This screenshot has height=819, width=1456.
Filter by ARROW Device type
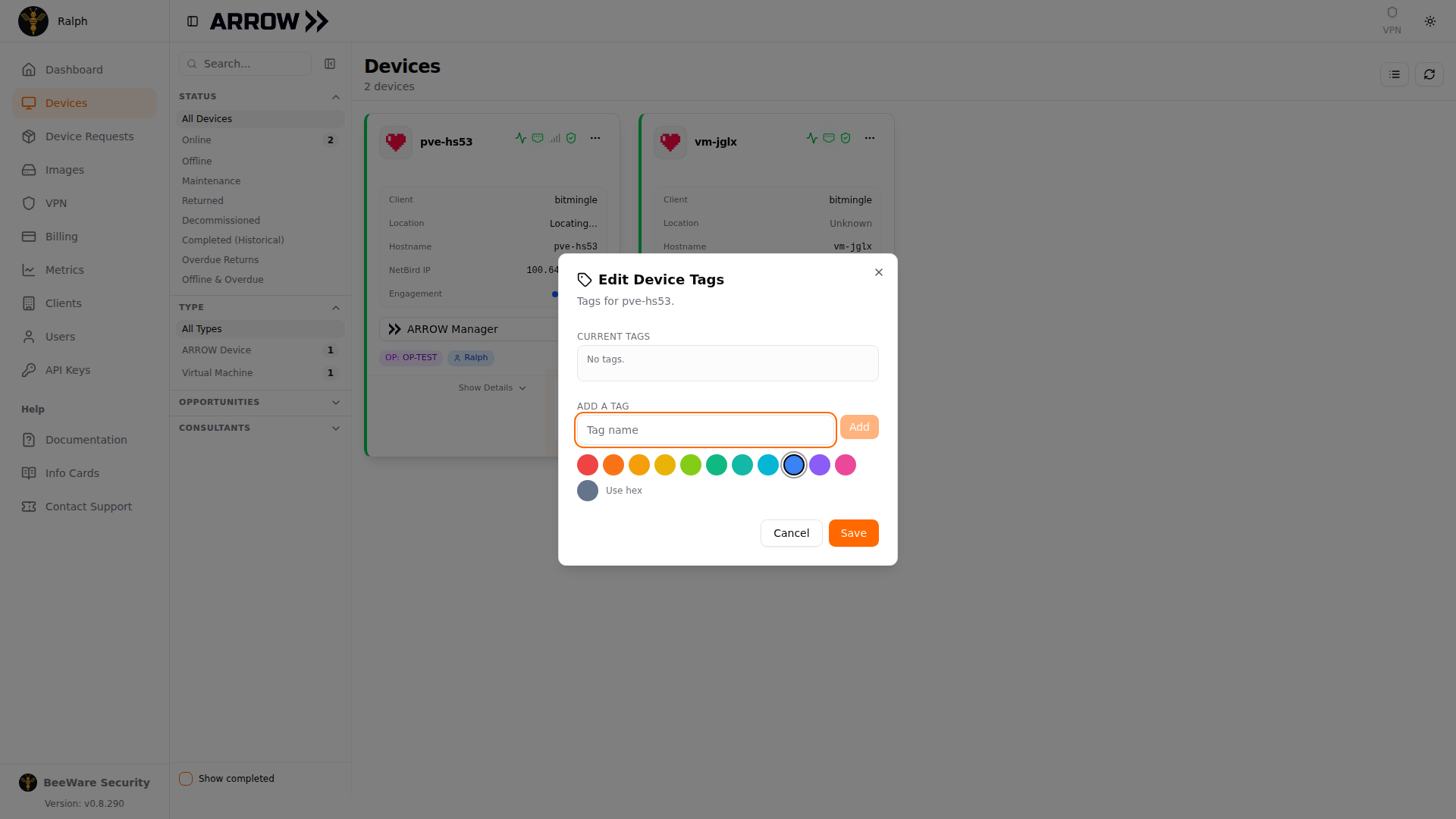[260, 350]
